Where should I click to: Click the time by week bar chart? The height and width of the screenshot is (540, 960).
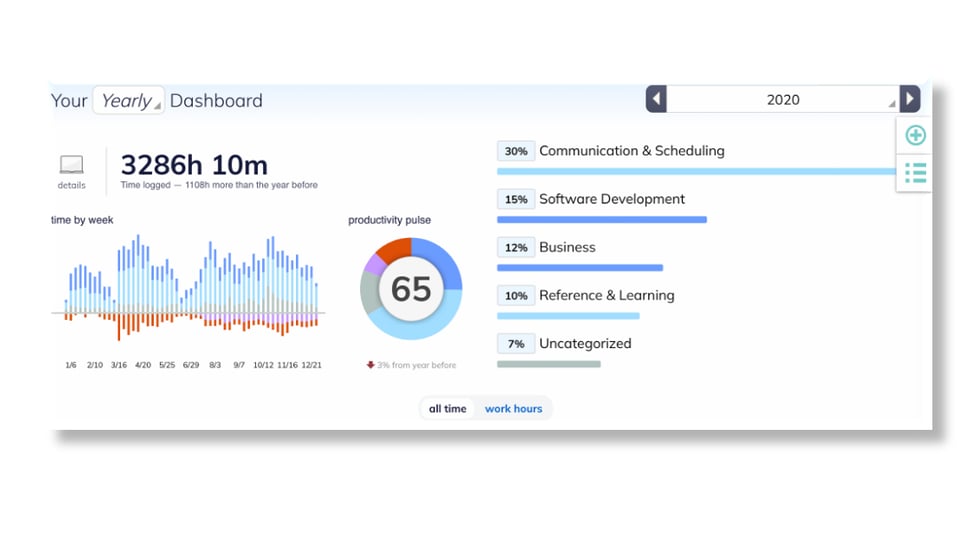190,290
